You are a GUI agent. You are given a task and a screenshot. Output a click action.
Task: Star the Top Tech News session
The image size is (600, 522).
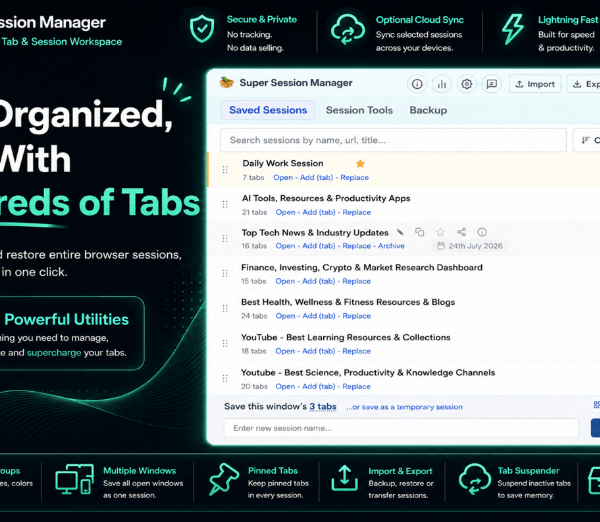[x=440, y=232]
